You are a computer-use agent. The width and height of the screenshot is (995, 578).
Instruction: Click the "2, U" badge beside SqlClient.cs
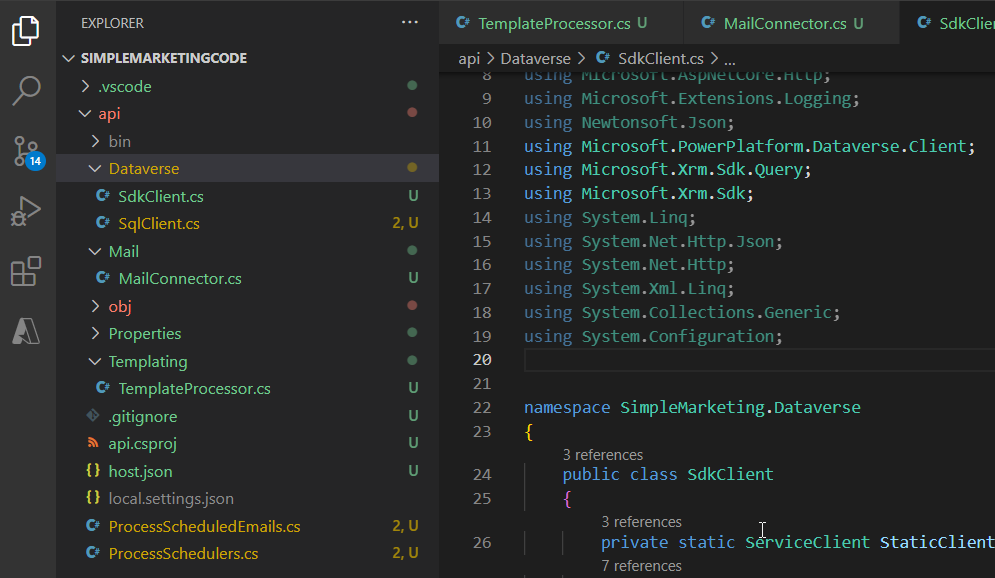click(x=405, y=223)
